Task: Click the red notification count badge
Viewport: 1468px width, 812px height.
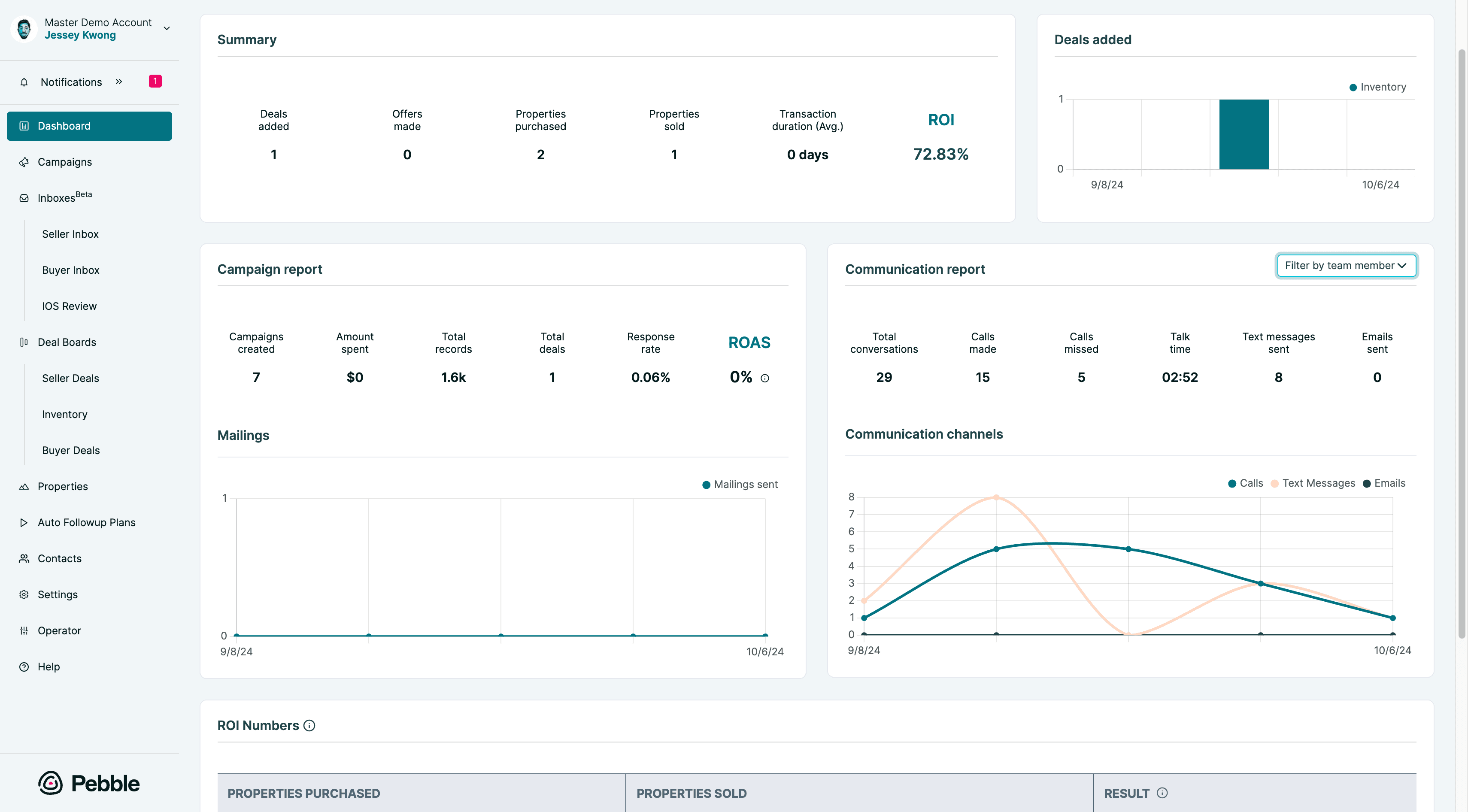Action: [155, 82]
